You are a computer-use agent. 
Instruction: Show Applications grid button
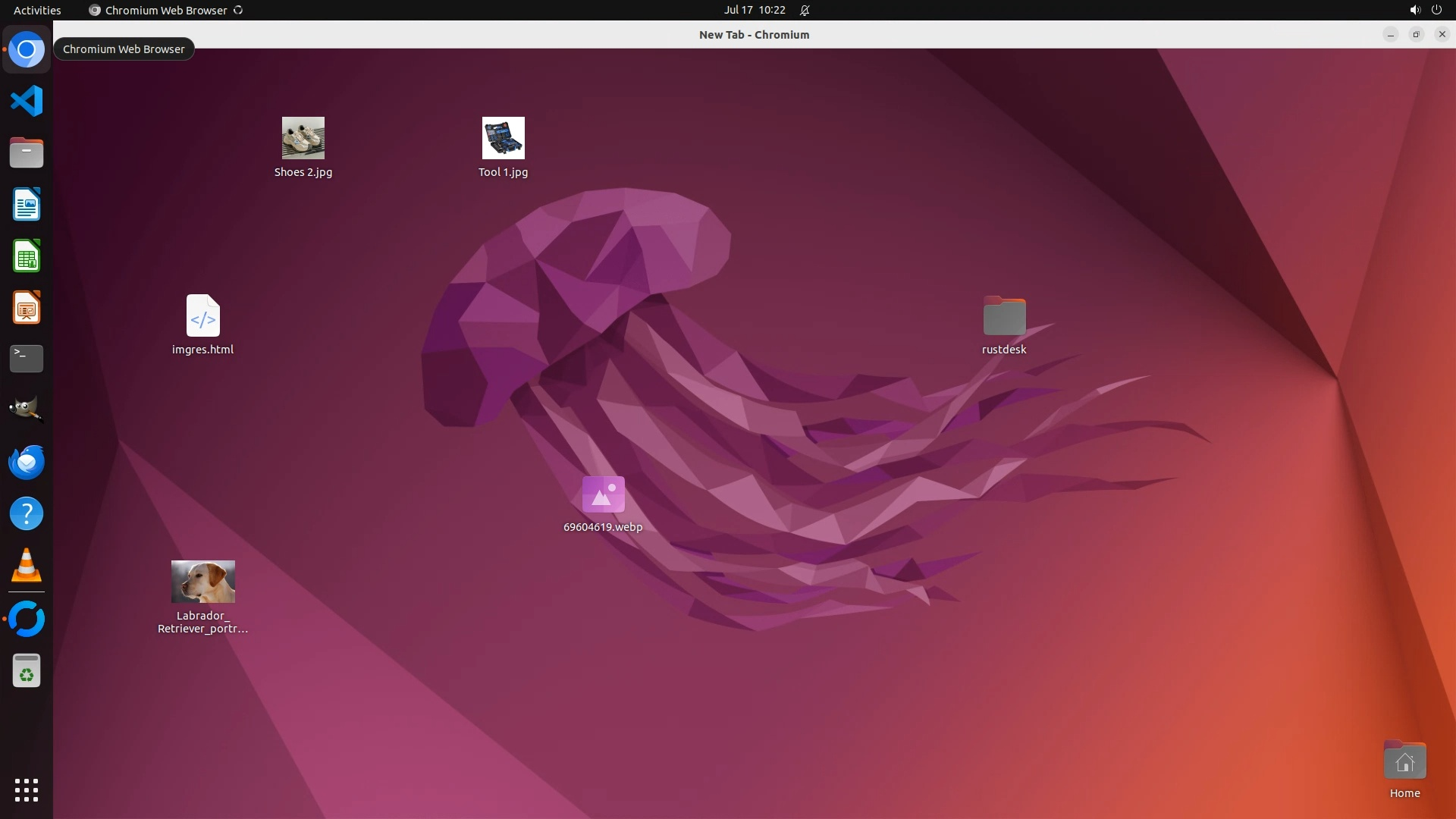(x=27, y=789)
